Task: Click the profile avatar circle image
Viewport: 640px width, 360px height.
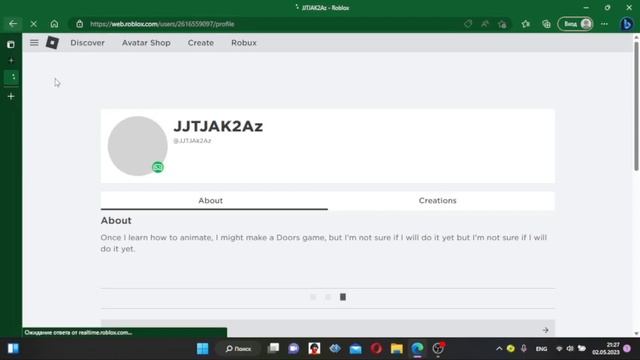Action: (138, 146)
